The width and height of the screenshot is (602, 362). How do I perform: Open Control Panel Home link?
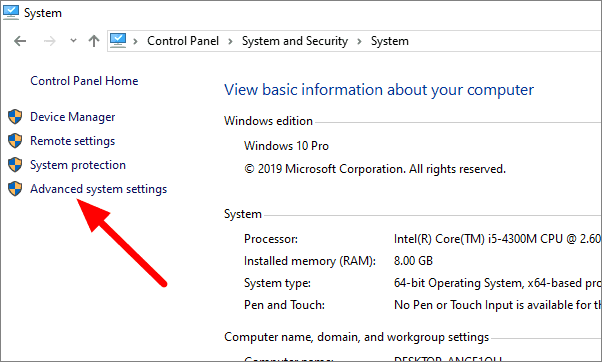(x=84, y=81)
